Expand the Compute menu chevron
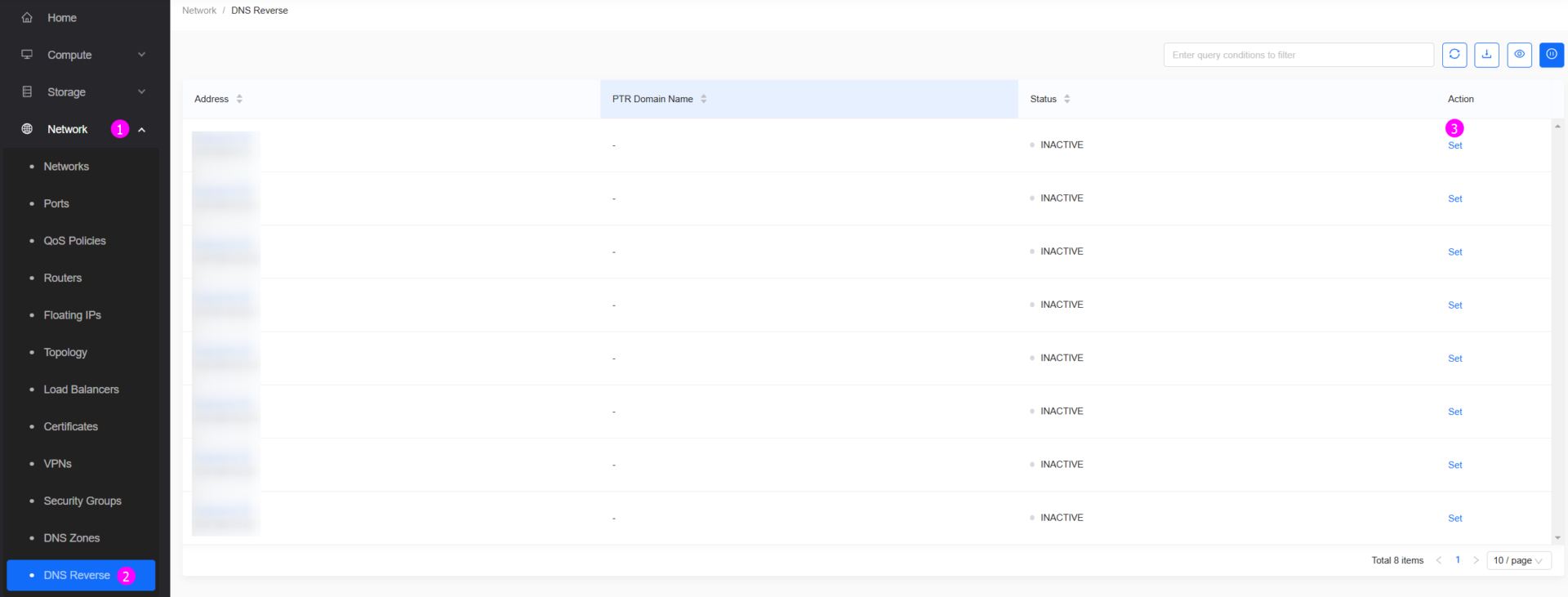Screen dimensions: 1568x597 [141, 55]
